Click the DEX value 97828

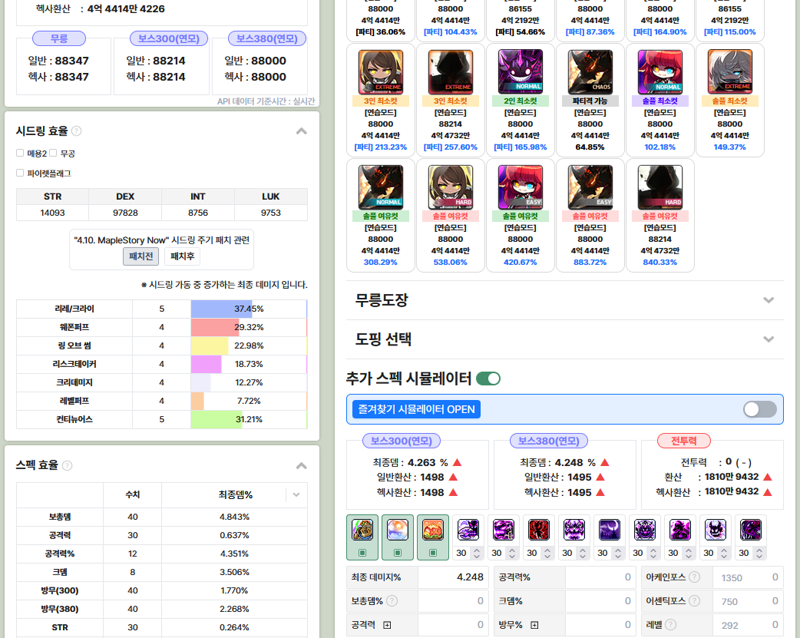126,213
